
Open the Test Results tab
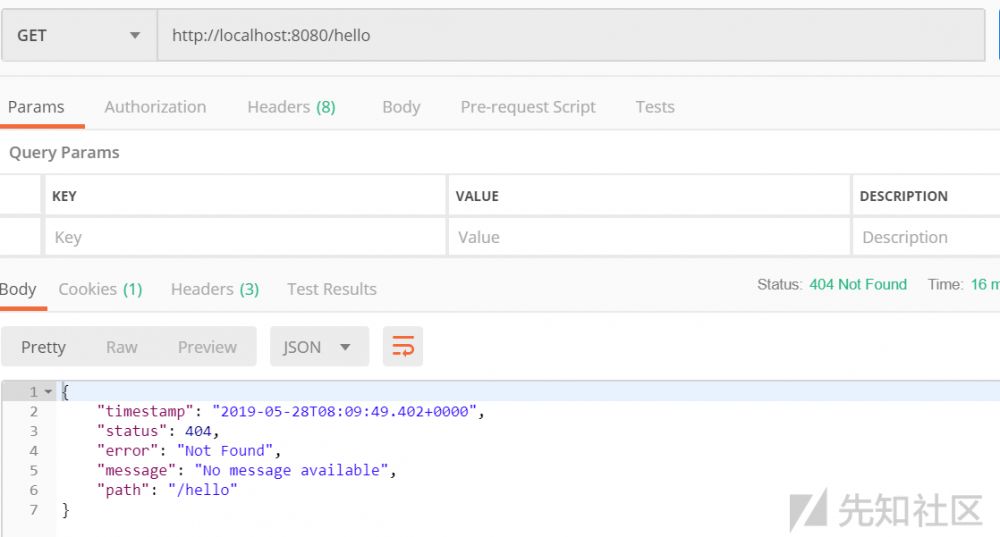(332, 289)
